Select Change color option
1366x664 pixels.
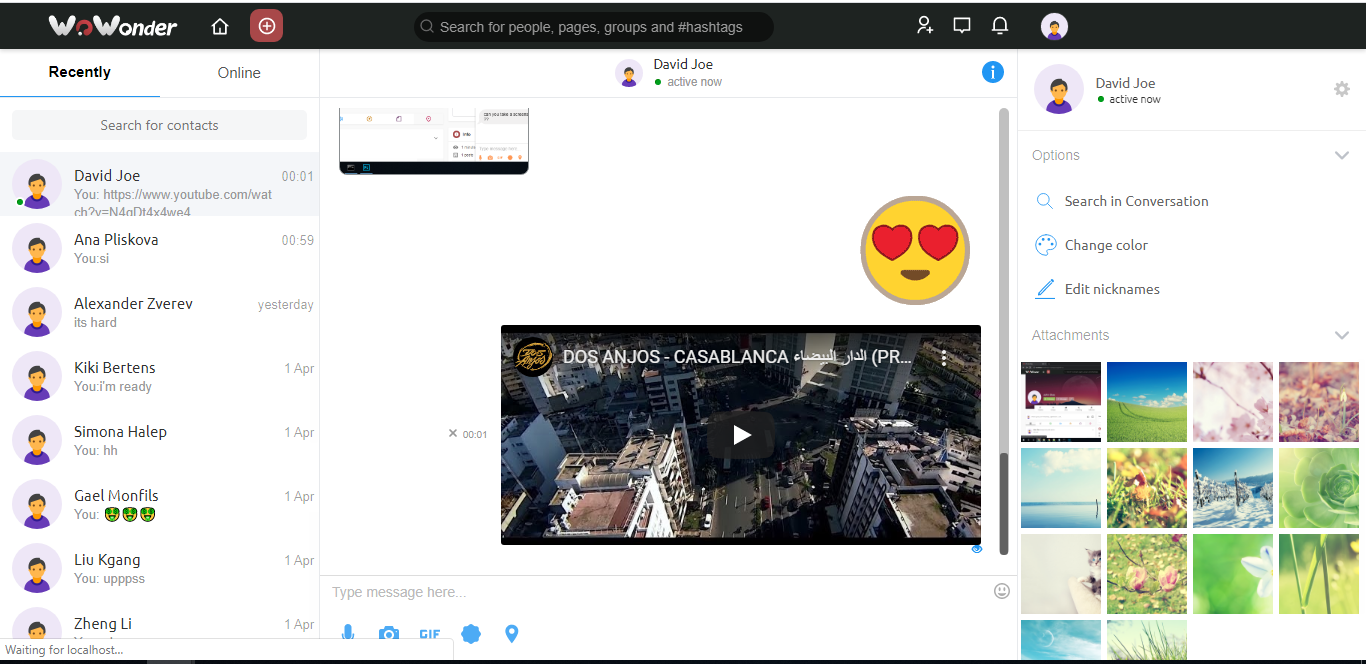pos(1106,245)
